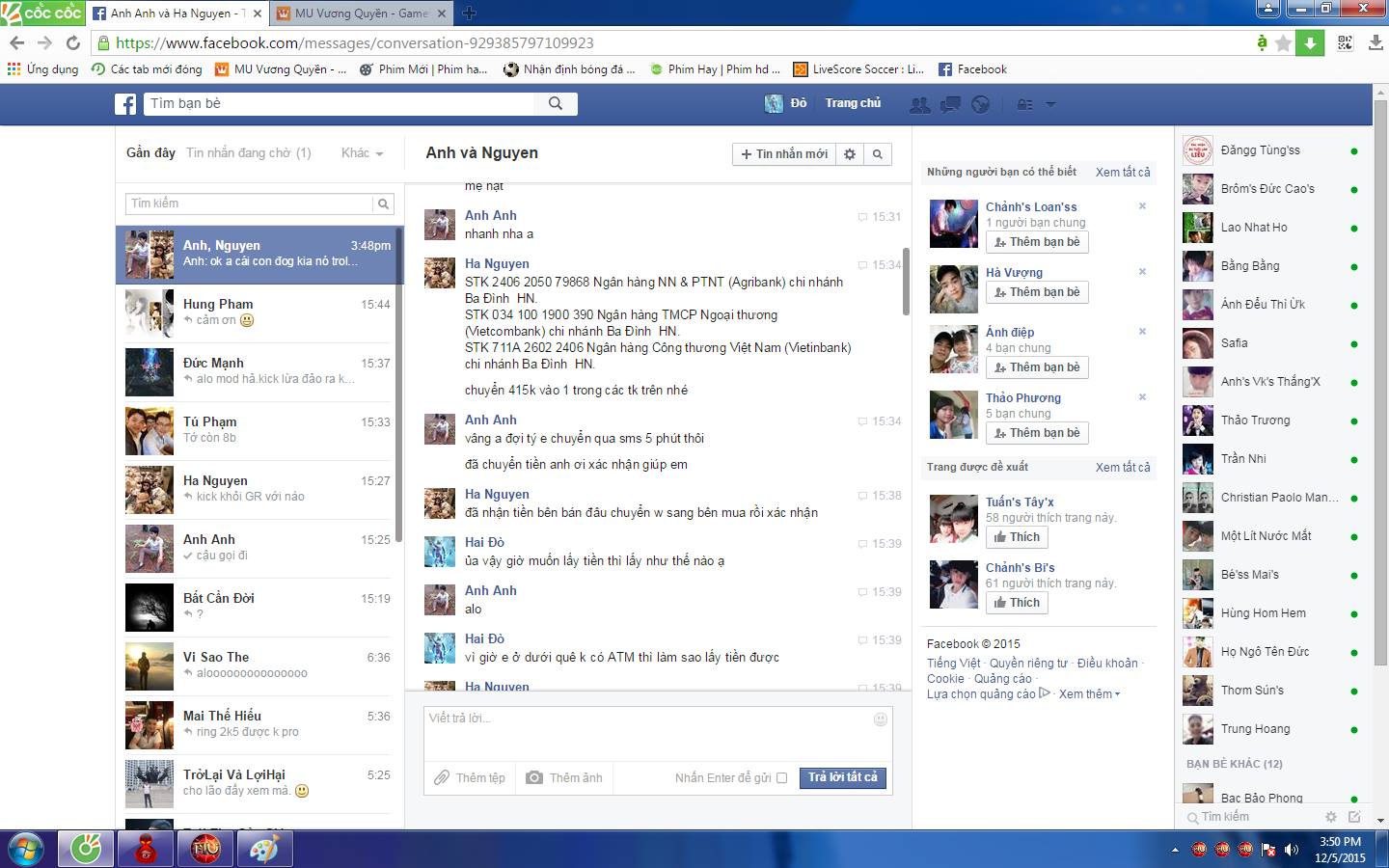
Task: Click the 'Trả lời tất cả' button
Action: click(x=842, y=777)
